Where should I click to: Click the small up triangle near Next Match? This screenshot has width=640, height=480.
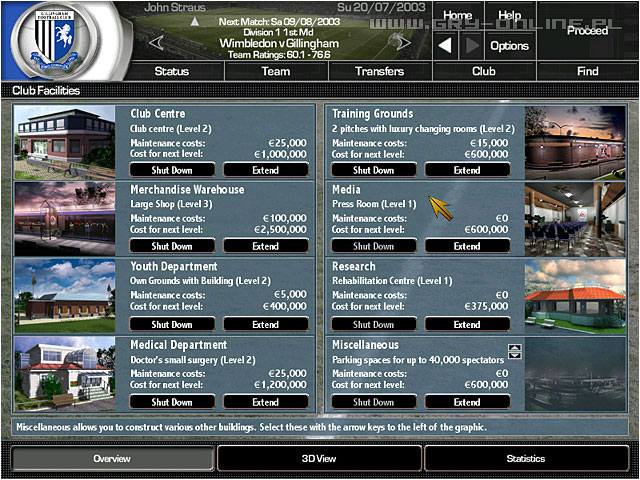click(195, 21)
